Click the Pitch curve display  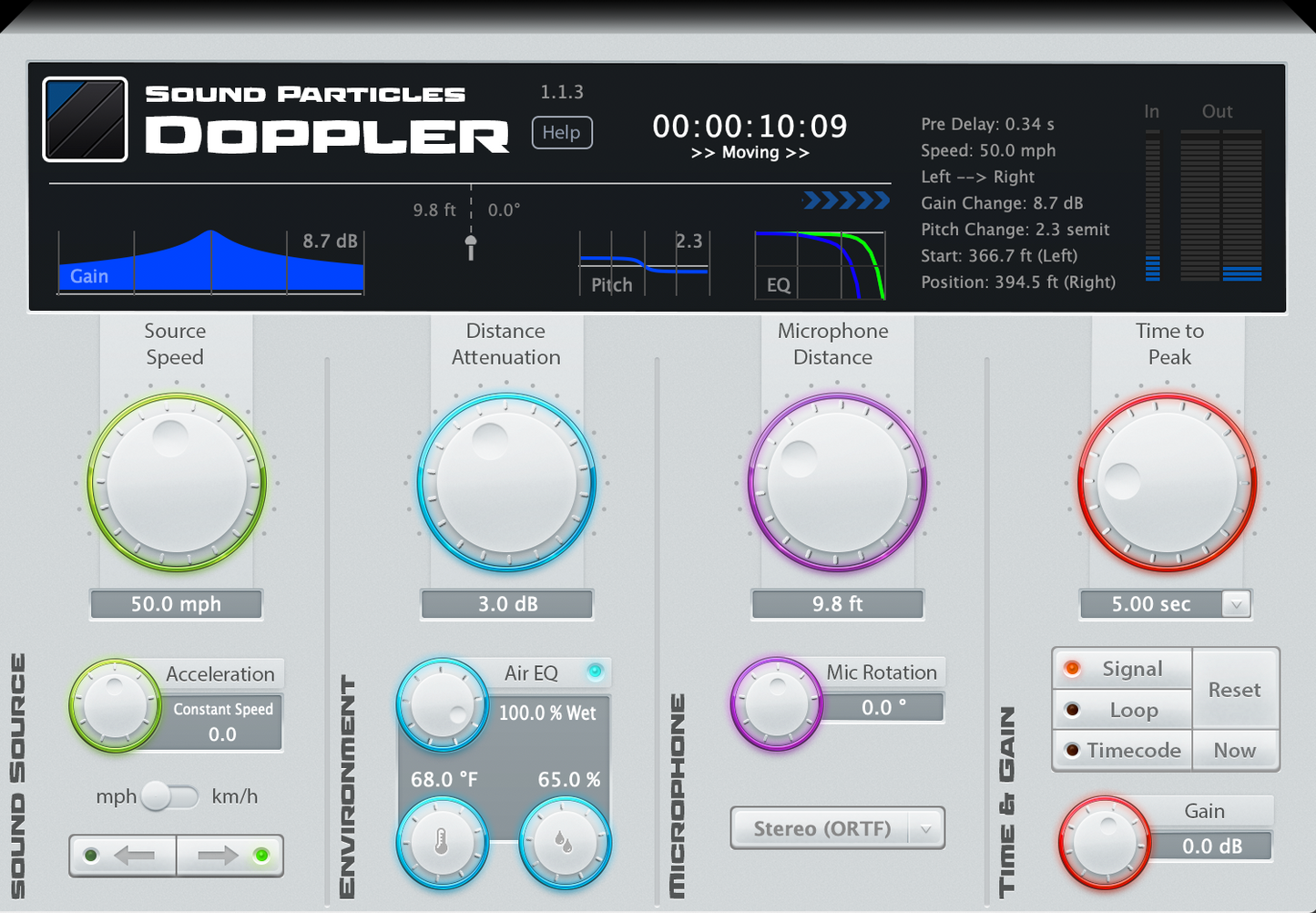click(644, 264)
